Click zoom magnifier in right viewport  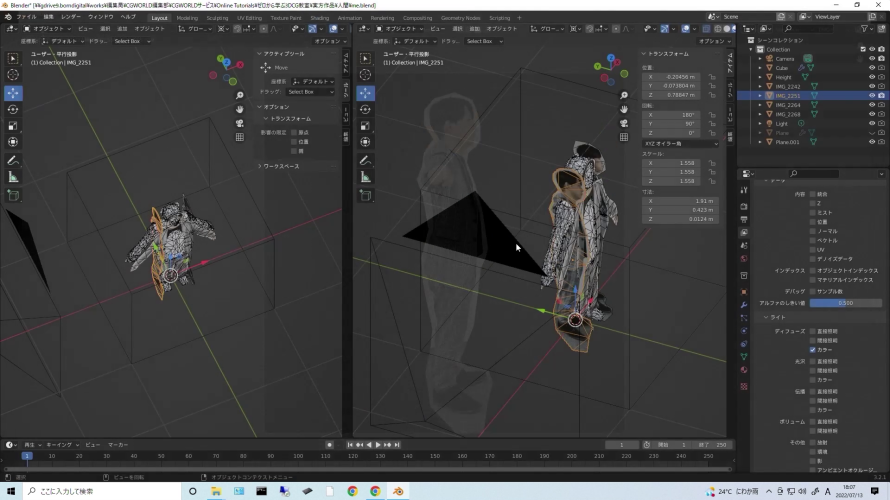(x=624, y=95)
